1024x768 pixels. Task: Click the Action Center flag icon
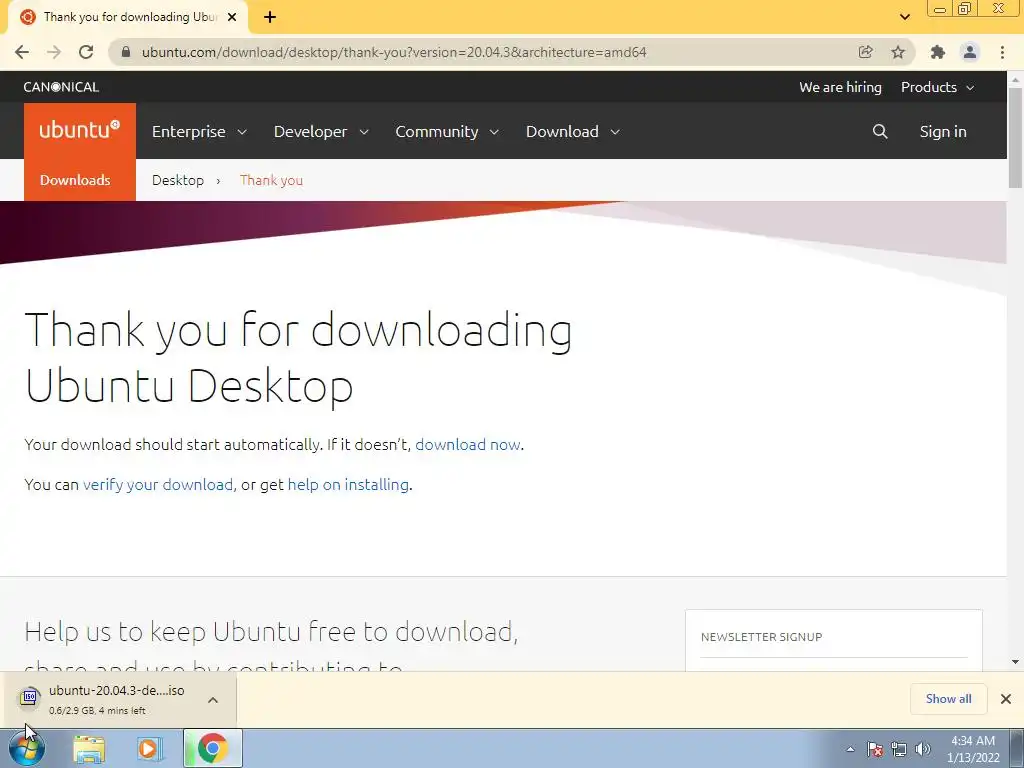[875, 749]
